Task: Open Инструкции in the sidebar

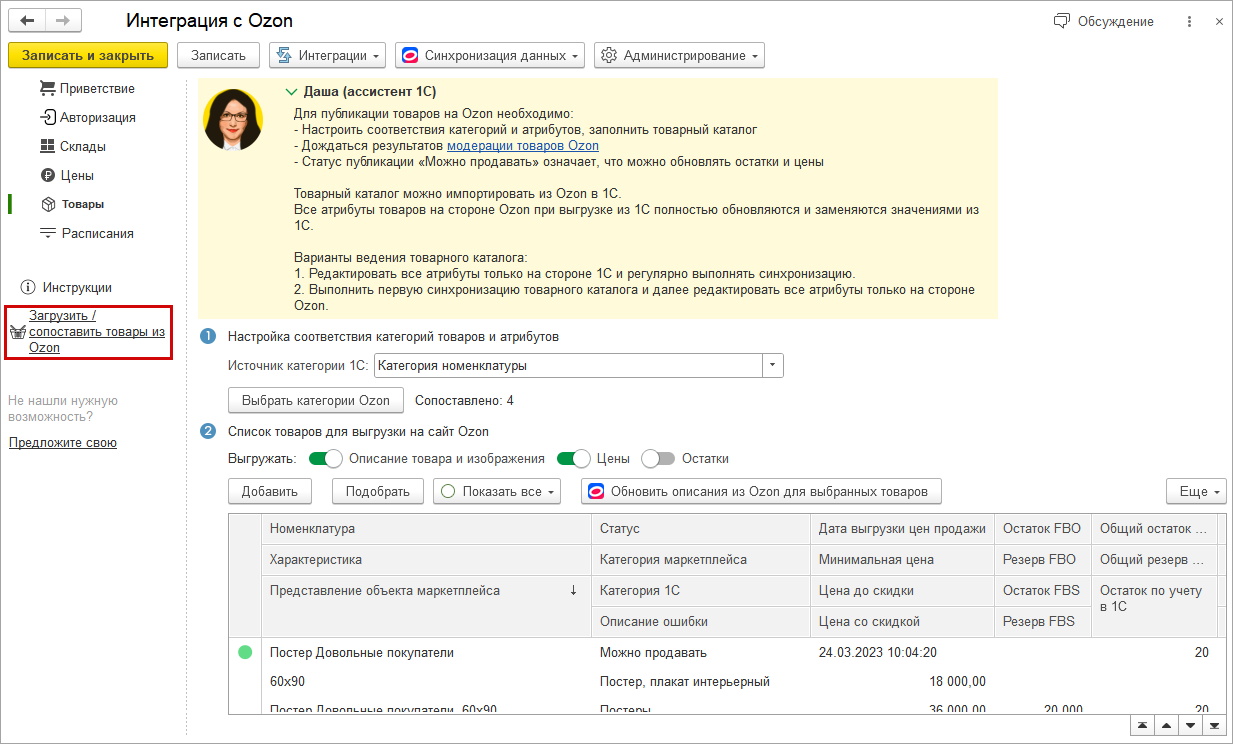Action: click(x=66, y=287)
